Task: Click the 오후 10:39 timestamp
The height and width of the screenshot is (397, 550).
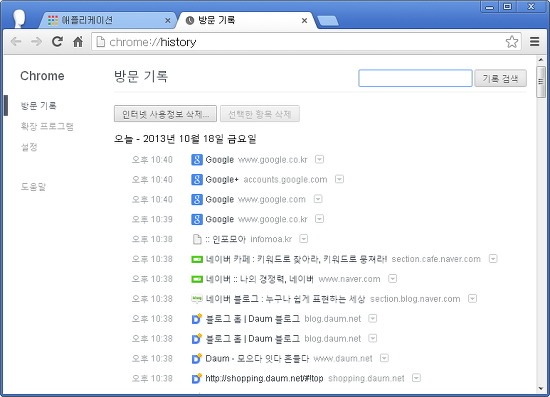Action: click(x=152, y=219)
